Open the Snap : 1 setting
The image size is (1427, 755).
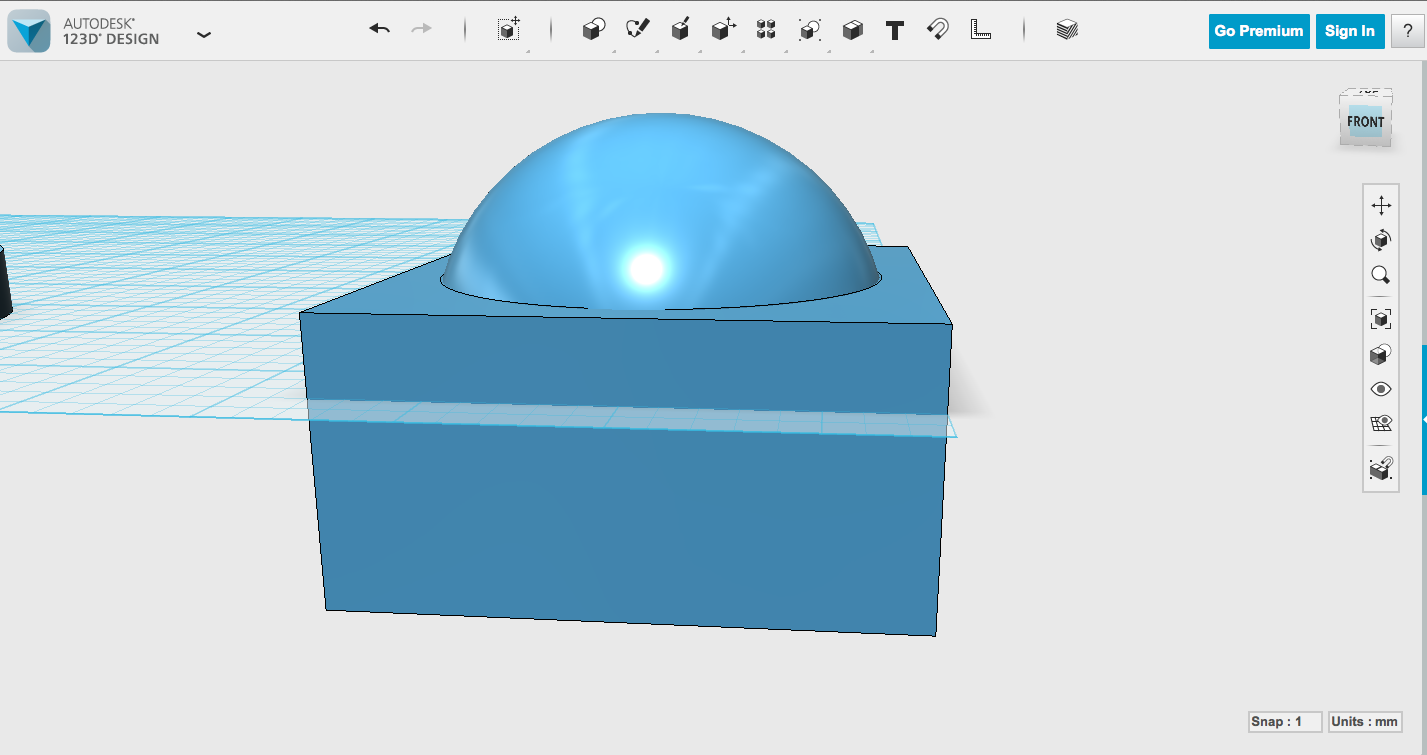coord(1285,721)
